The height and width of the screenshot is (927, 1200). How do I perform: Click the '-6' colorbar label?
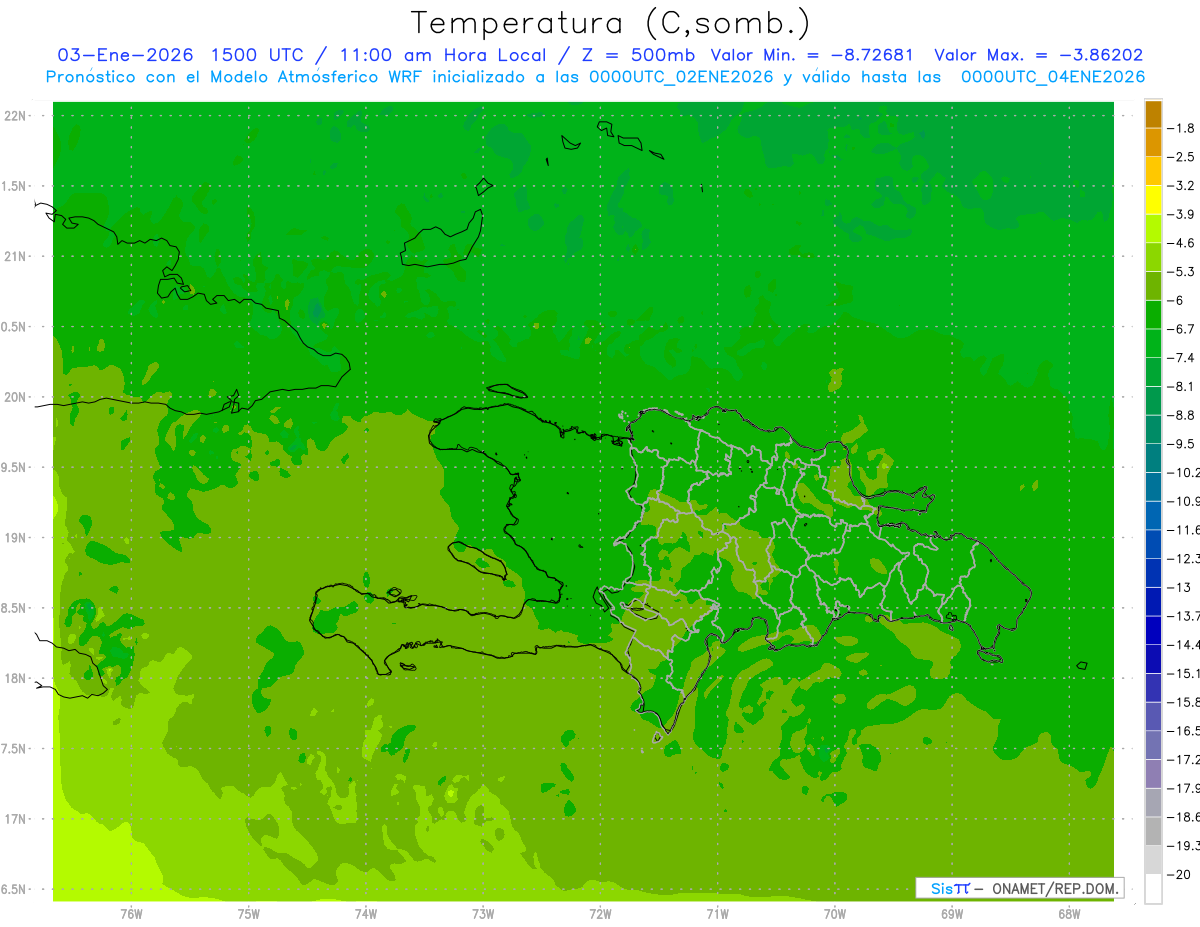point(1178,300)
